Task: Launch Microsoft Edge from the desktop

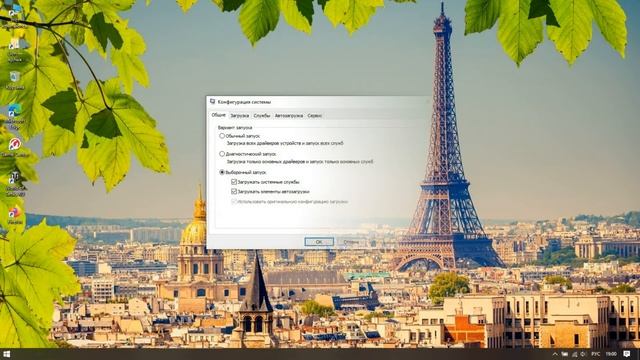Action: pos(15,110)
